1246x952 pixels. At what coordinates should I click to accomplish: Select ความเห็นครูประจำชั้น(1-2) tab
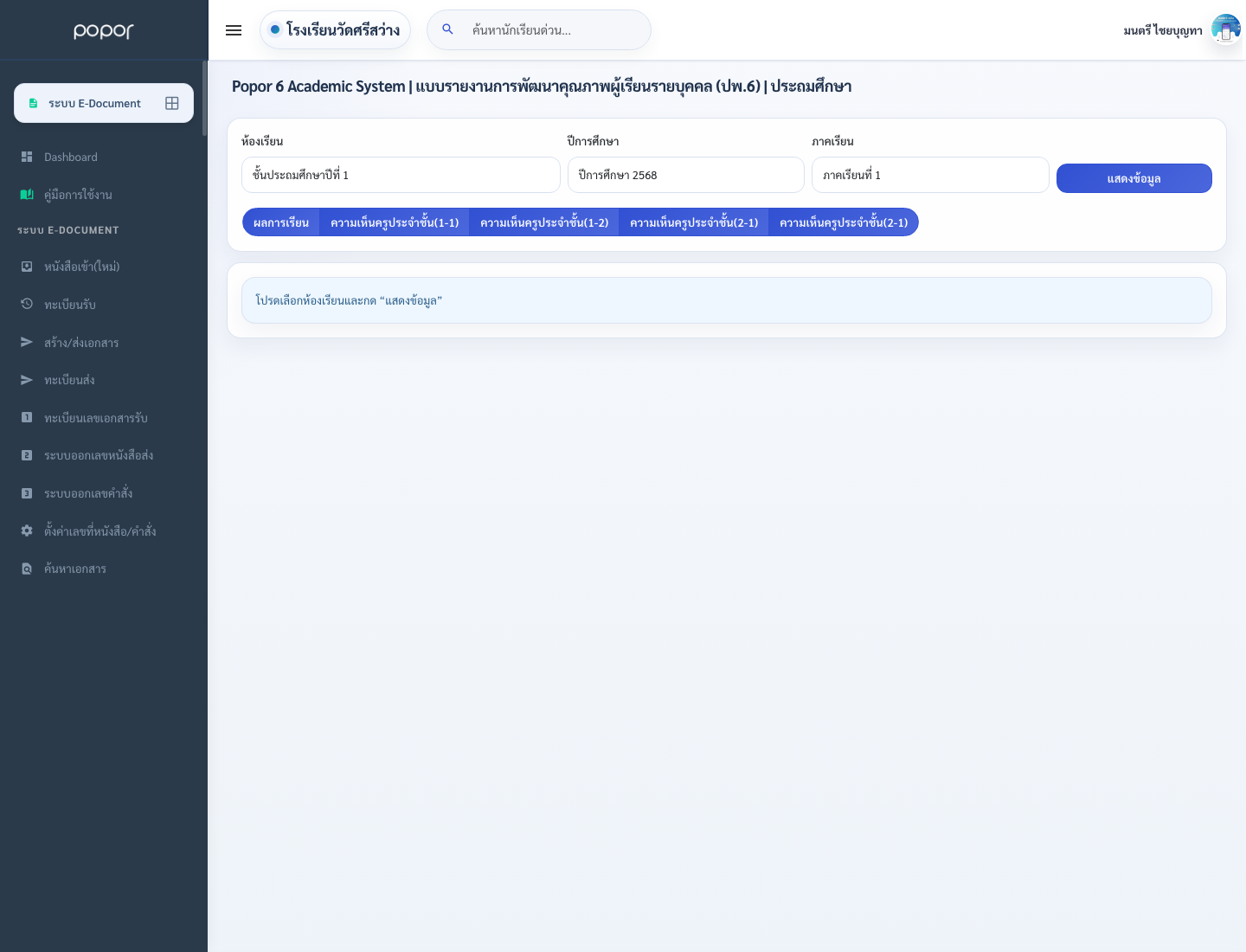click(544, 222)
